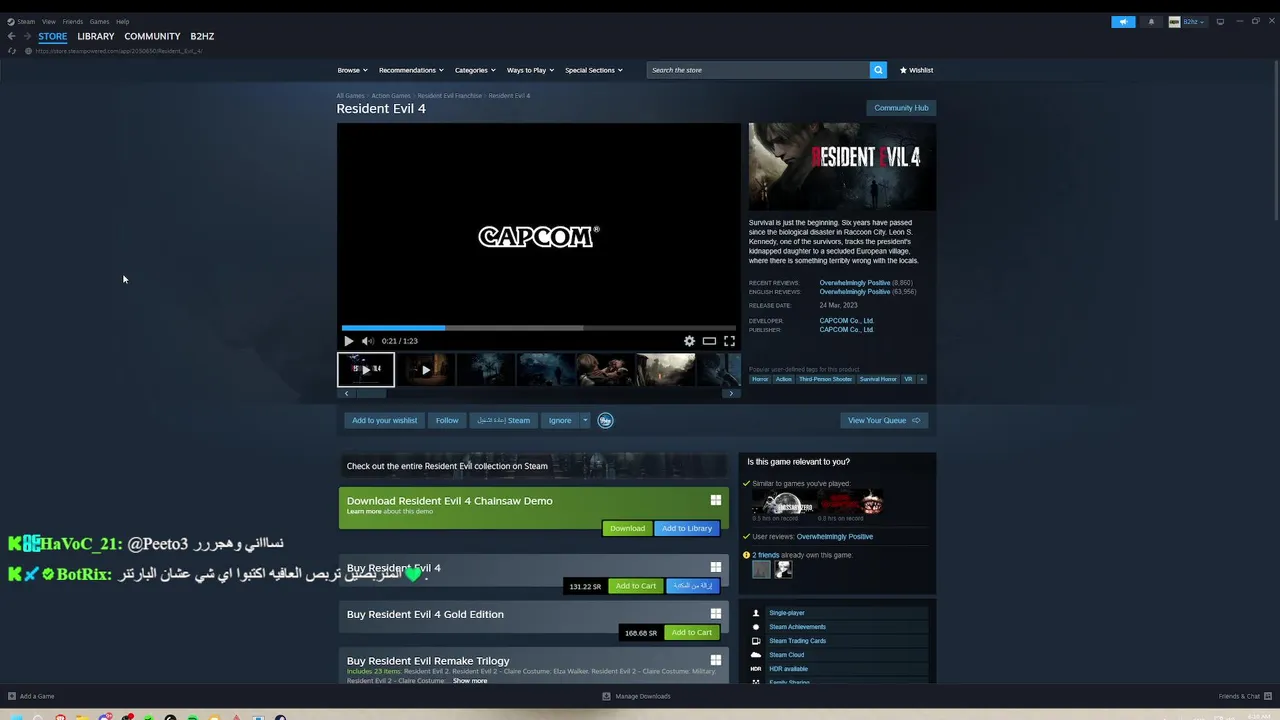Open the ignore options dropdown arrow
1280x720 pixels.
[x=585, y=420]
